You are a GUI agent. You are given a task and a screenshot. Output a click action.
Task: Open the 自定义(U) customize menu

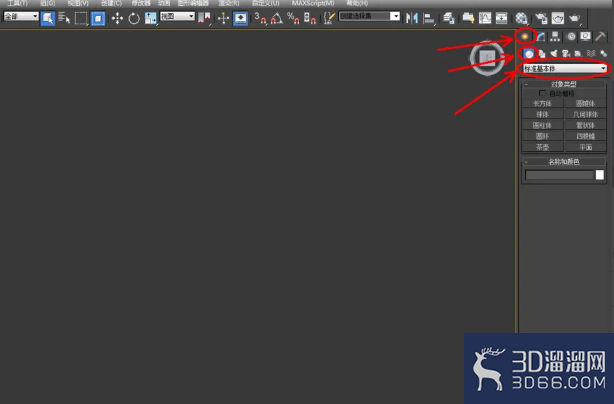[265, 3]
